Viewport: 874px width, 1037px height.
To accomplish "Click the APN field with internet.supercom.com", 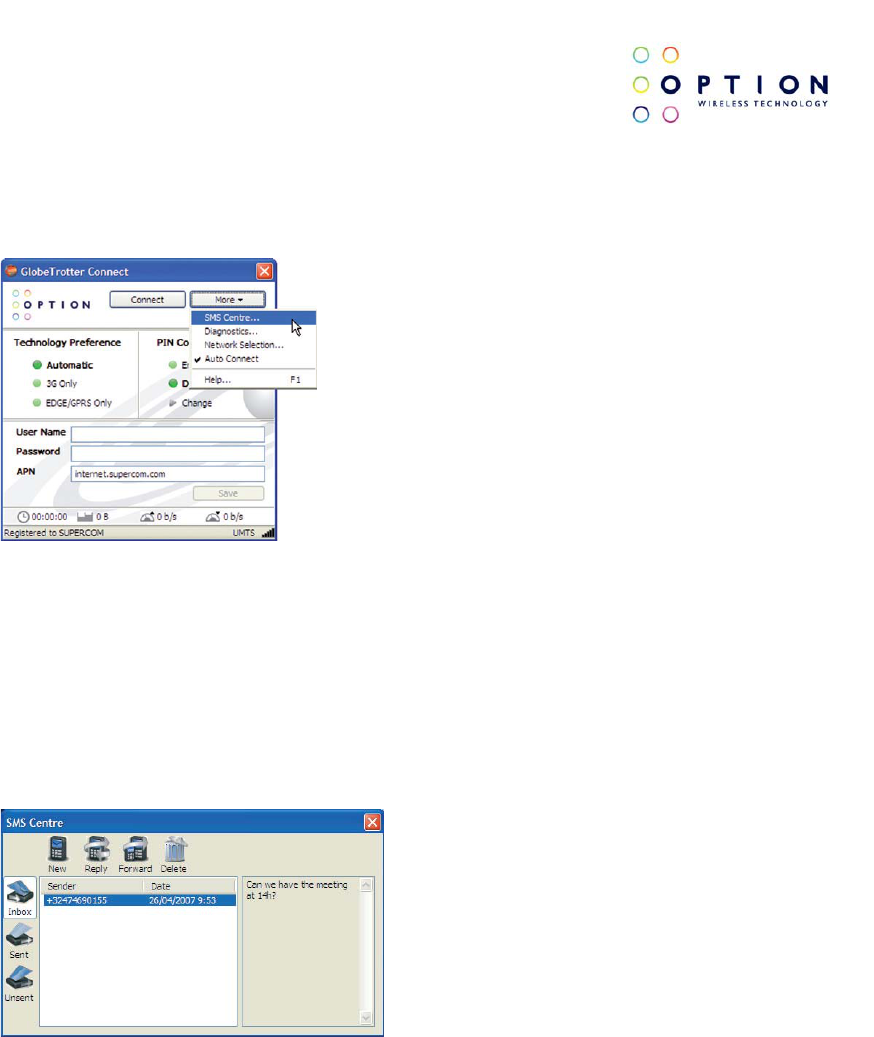I will coord(168,474).
